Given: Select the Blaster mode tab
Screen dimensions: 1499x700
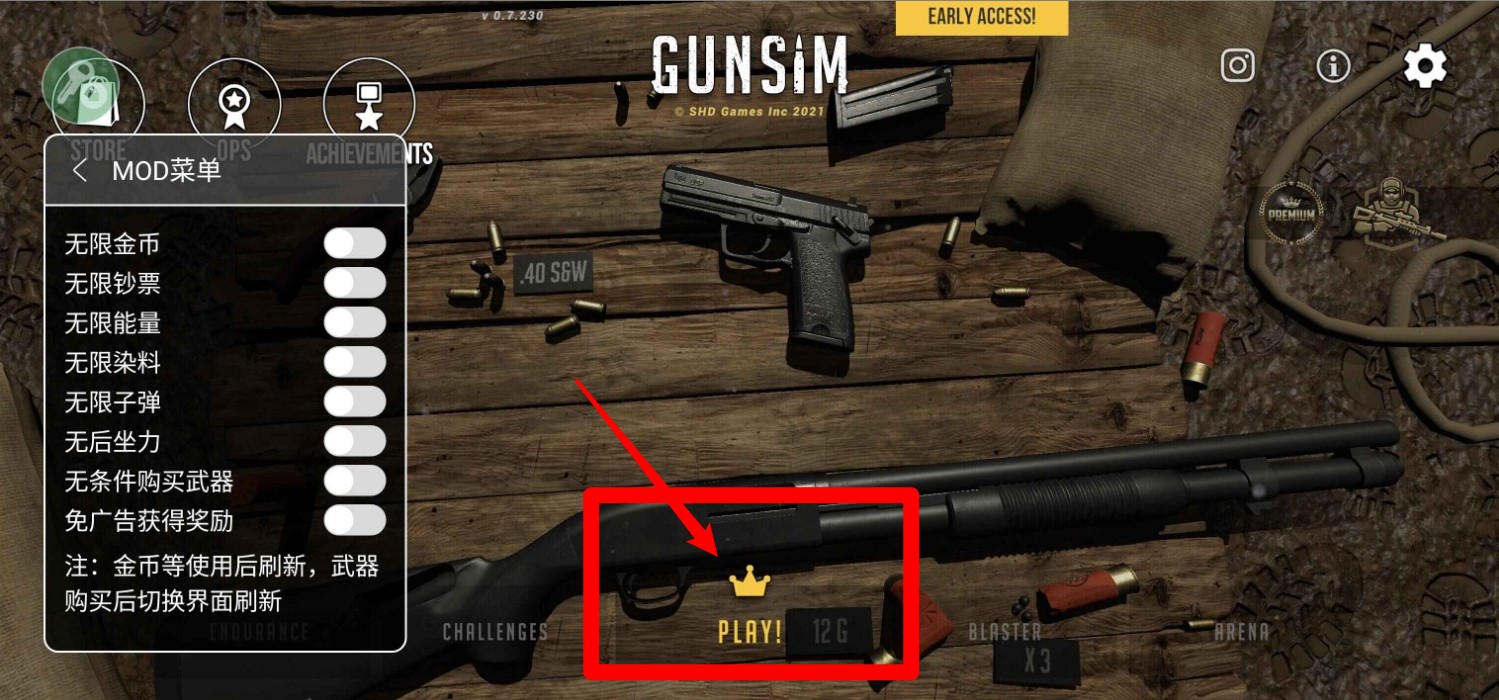Looking at the screenshot, I should coord(1005,632).
